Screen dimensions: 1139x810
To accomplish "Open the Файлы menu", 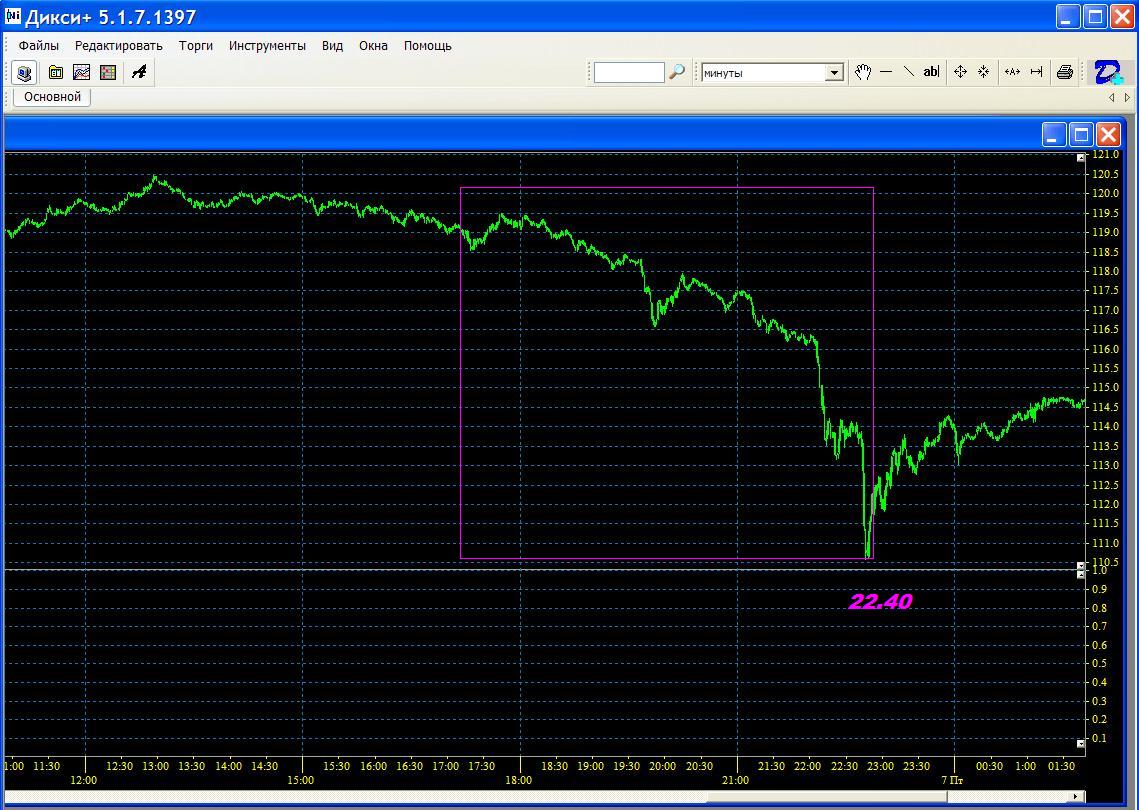I will tap(38, 46).
